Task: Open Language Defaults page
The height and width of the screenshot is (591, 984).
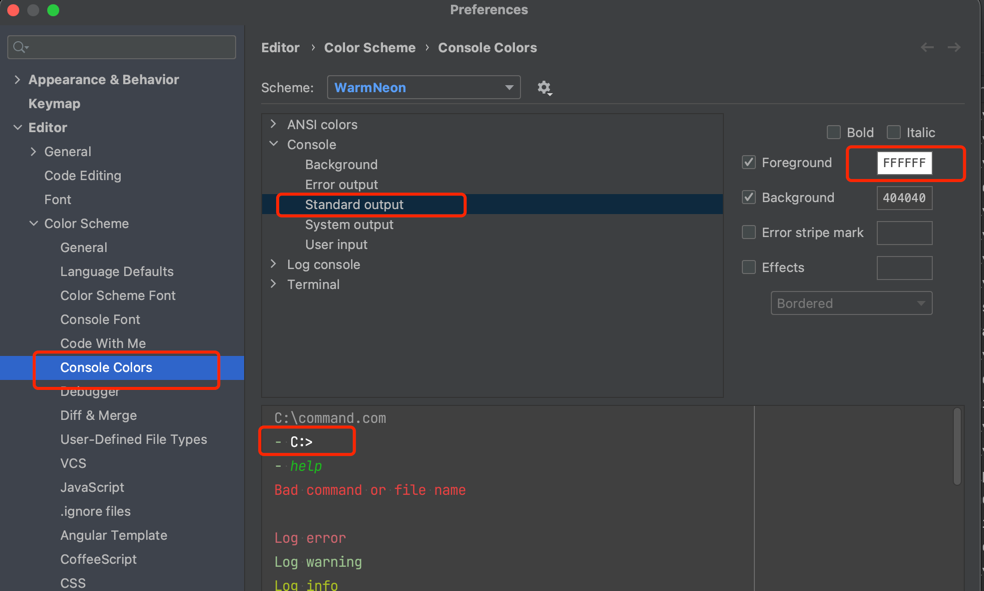Action: click(117, 272)
